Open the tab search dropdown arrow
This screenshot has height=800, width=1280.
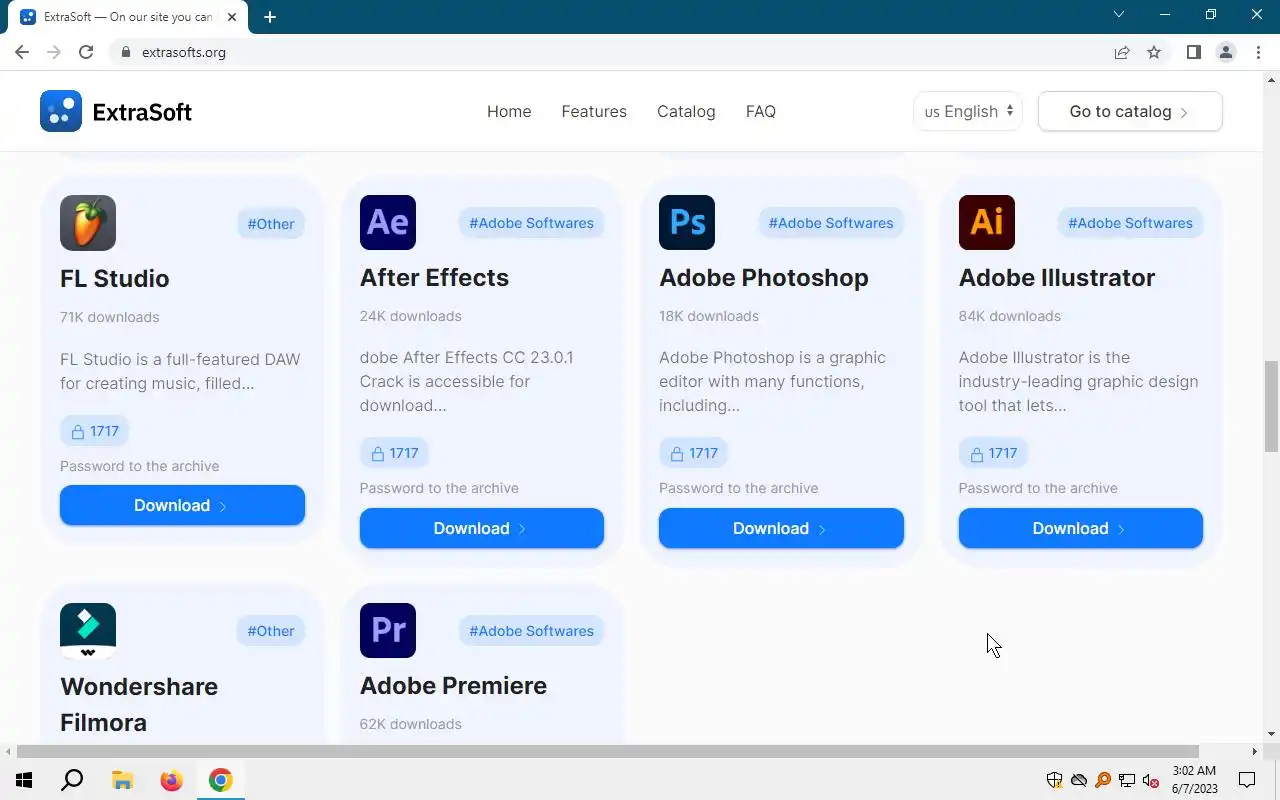click(1119, 15)
